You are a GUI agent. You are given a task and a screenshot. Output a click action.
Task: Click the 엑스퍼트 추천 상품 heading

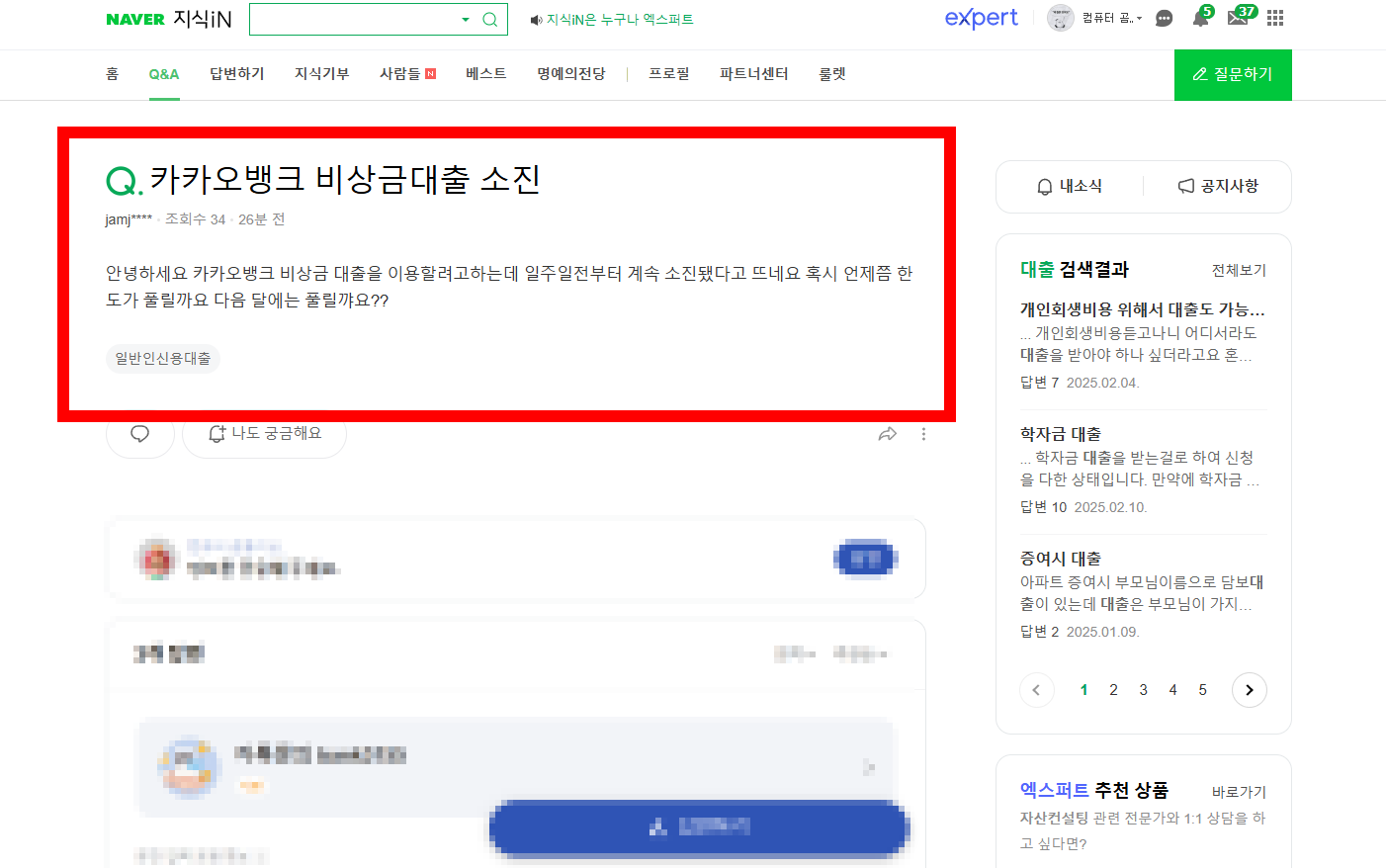(x=1094, y=790)
